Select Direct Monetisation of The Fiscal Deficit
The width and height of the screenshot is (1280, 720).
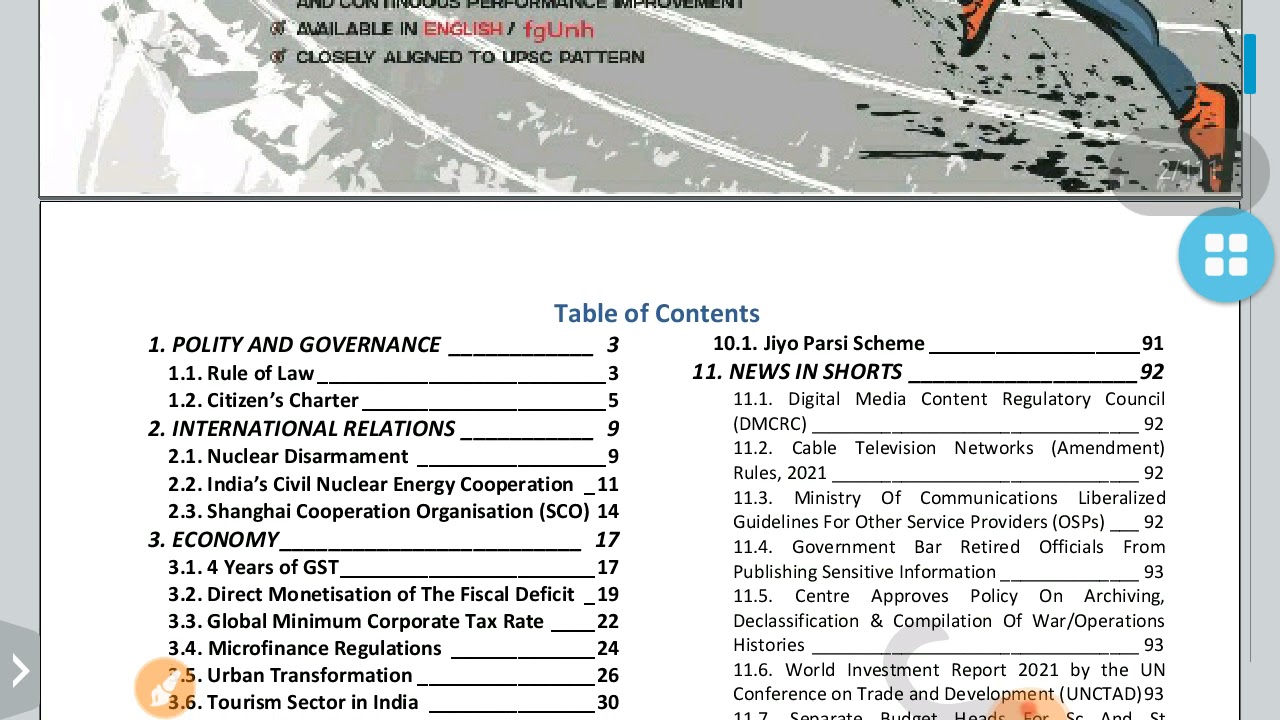pos(393,594)
